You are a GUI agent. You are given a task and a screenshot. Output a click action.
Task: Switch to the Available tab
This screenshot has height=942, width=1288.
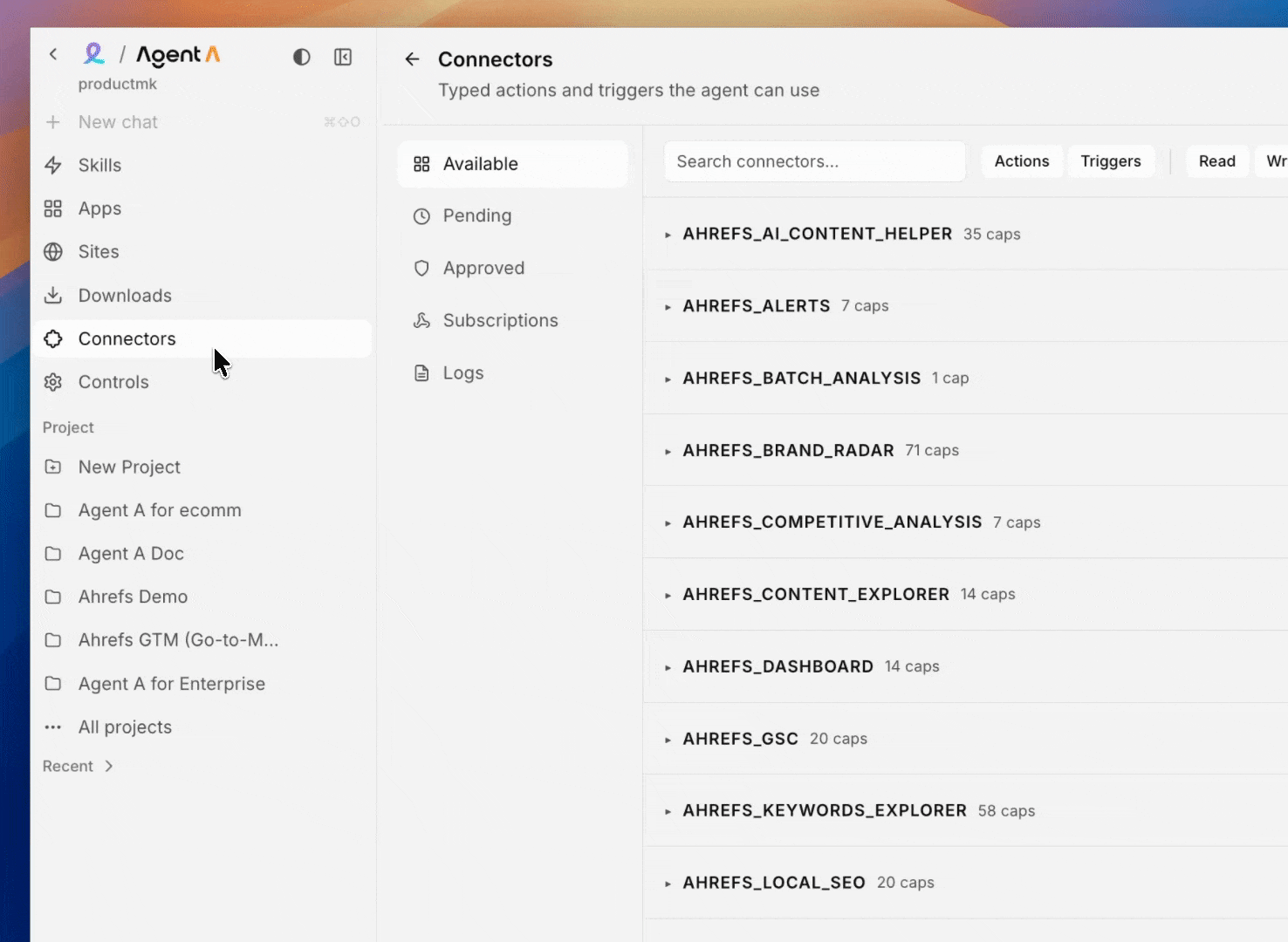[x=512, y=164]
